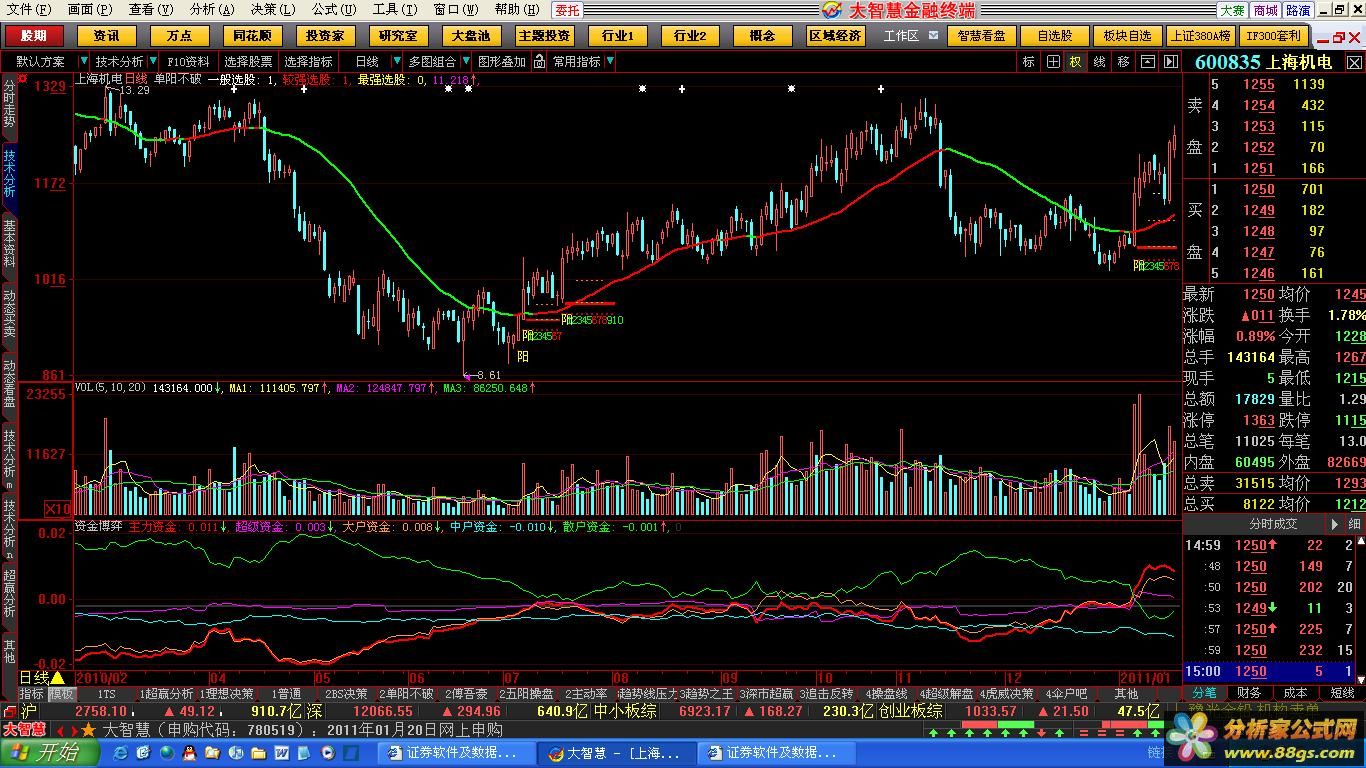Switch to the 财务 tab in right panel

1249,692
